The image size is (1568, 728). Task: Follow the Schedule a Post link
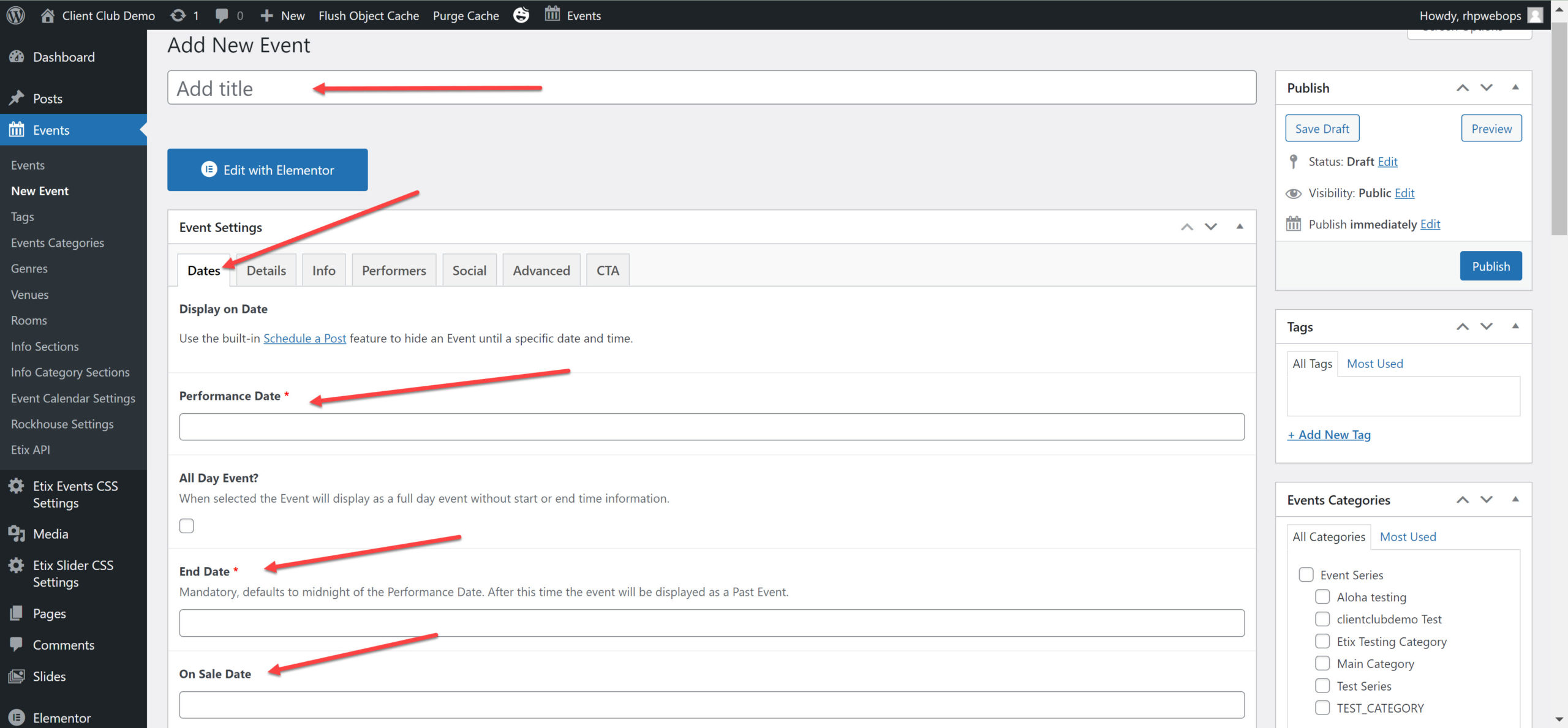pos(304,338)
